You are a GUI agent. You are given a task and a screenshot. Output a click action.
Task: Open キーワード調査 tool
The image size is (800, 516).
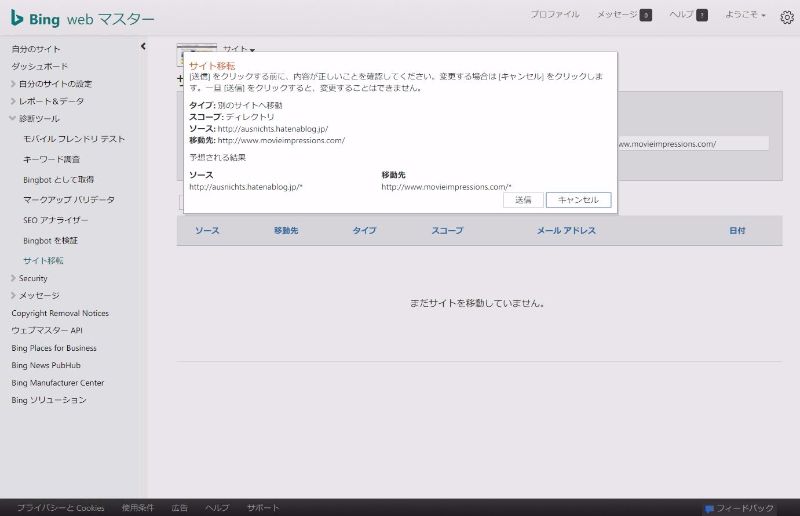(52, 159)
